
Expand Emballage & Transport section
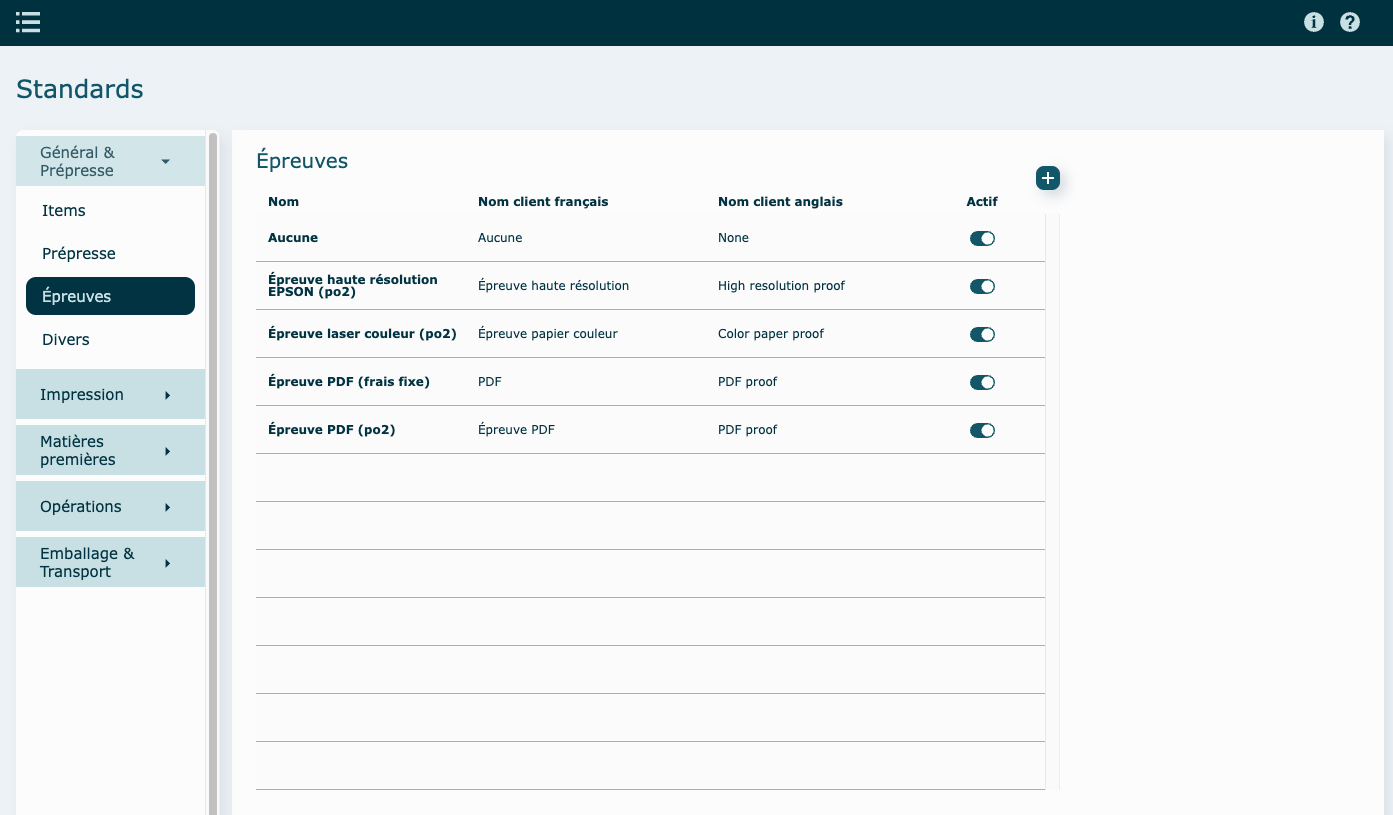click(x=110, y=563)
